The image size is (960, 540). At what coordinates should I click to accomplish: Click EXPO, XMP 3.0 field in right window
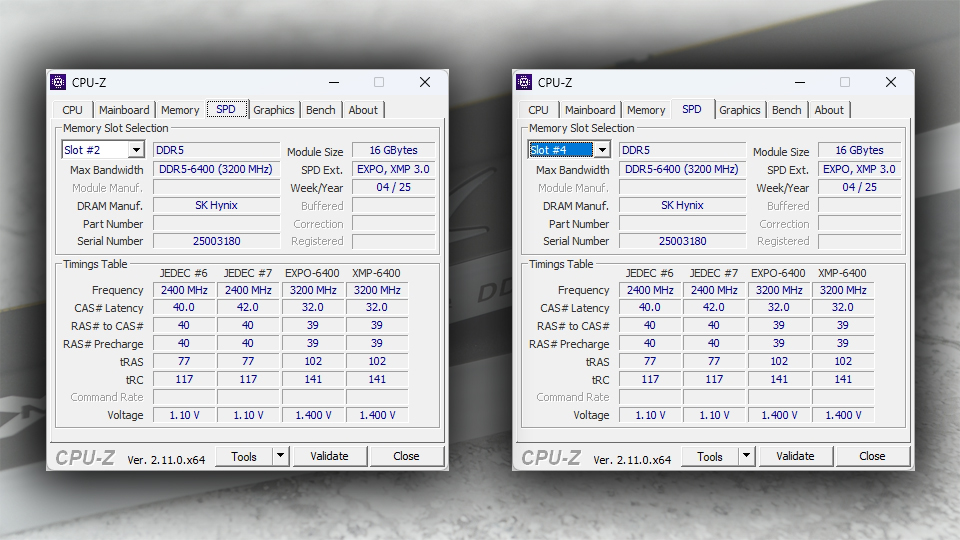pyautogui.click(x=860, y=169)
